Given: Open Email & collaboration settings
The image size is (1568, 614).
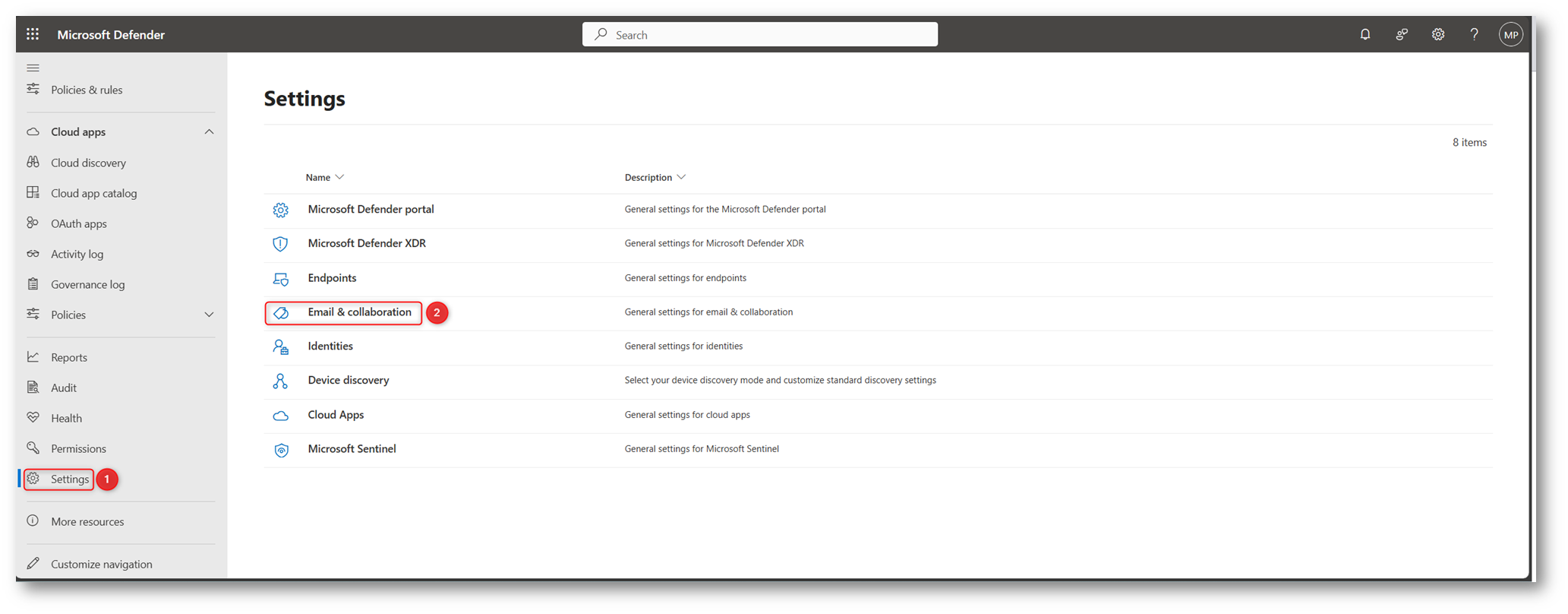Looking at the screenshot, I should (x=359, y=312).
